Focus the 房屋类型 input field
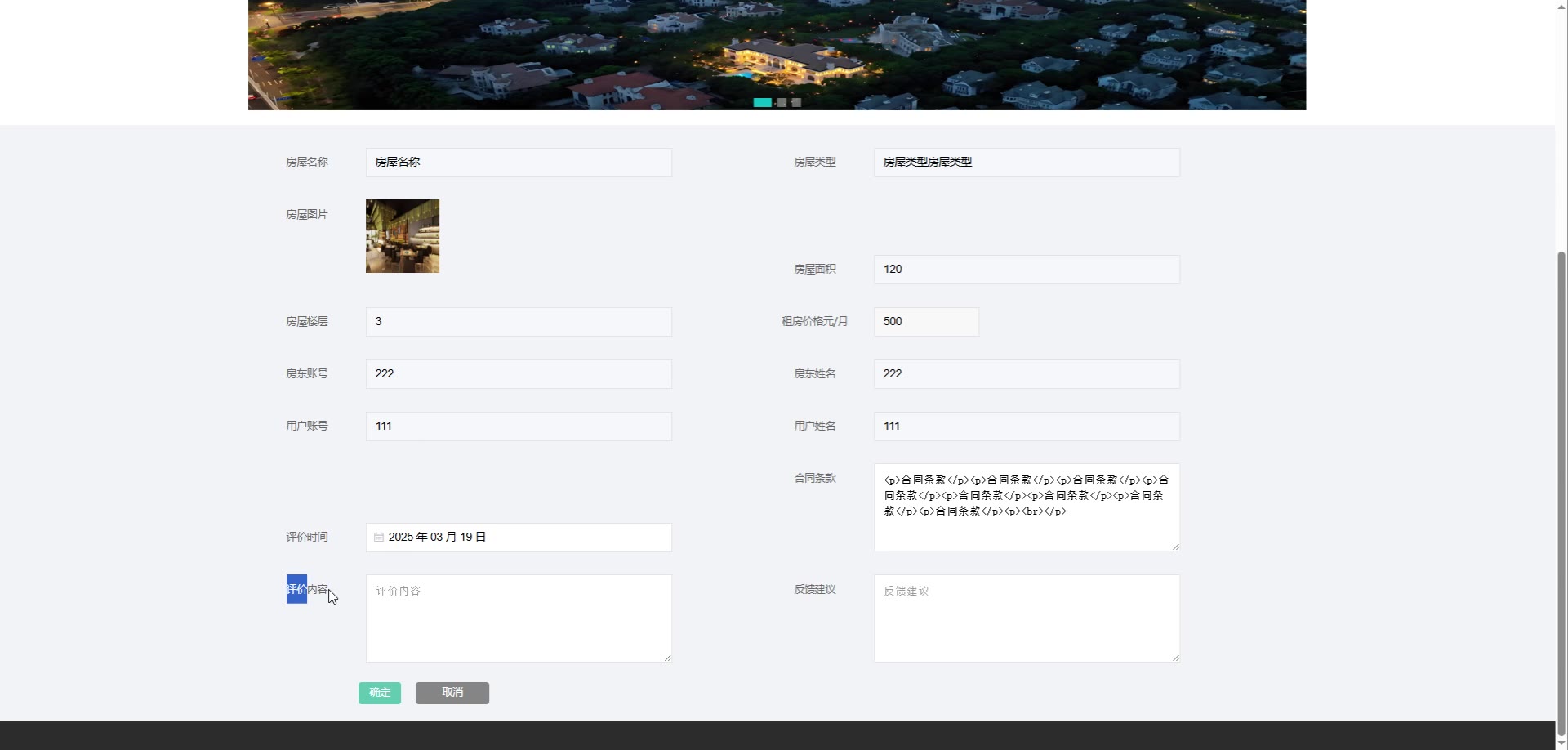The width and height of the screenshot is (1568, 750). [x=1027, y=163]
